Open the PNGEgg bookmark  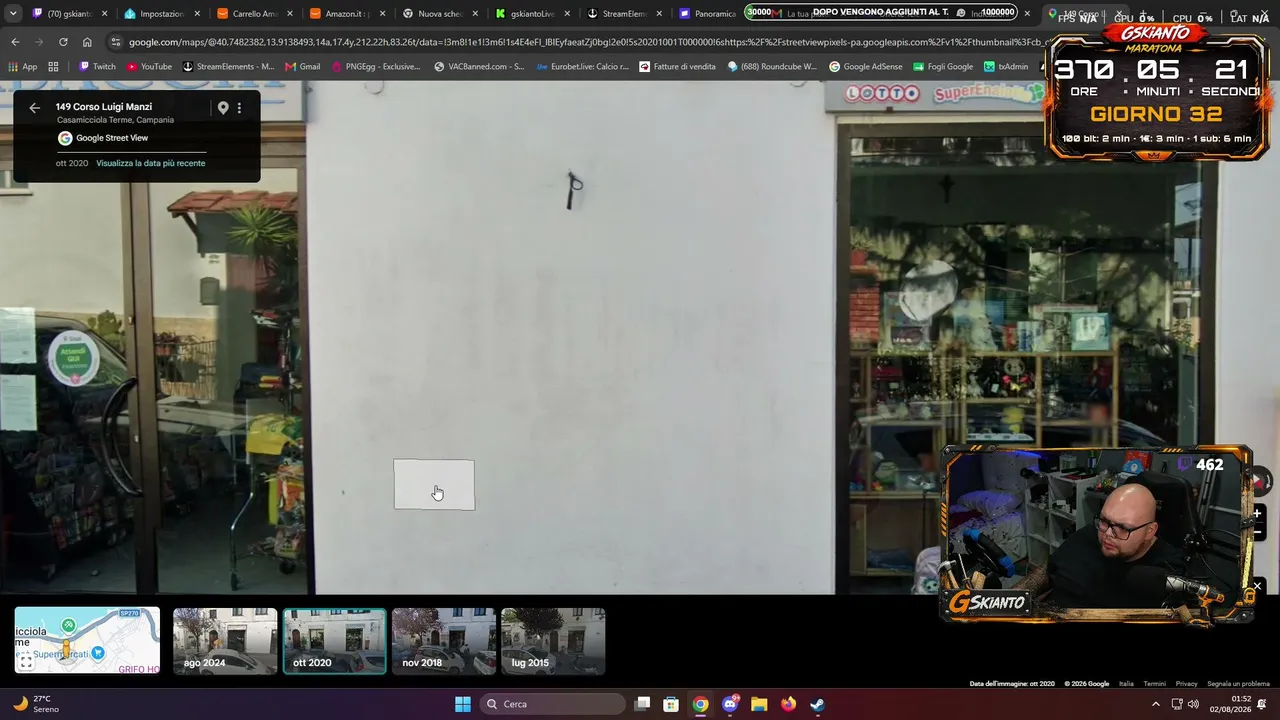coord(376,67)
